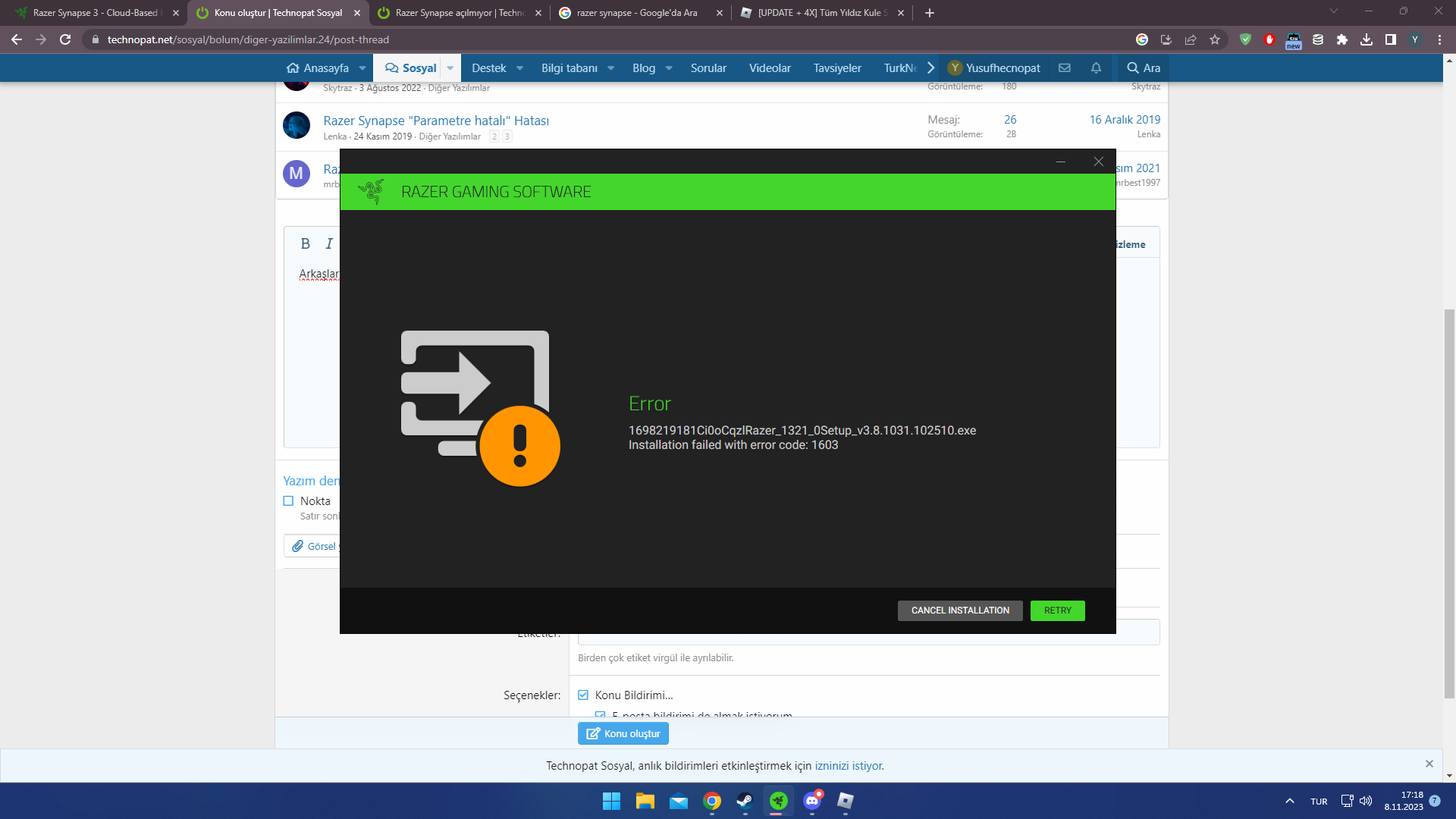Open Discord from the taskbar

812,801
